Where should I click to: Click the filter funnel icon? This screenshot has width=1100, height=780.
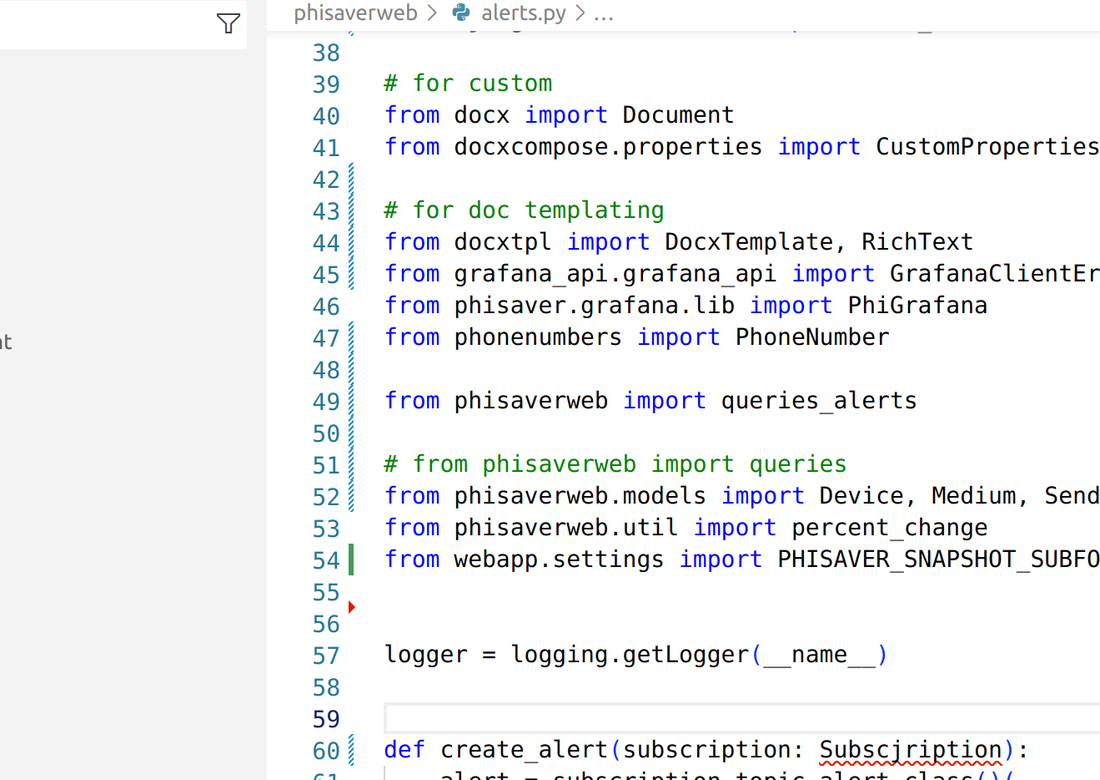[228, 24]
